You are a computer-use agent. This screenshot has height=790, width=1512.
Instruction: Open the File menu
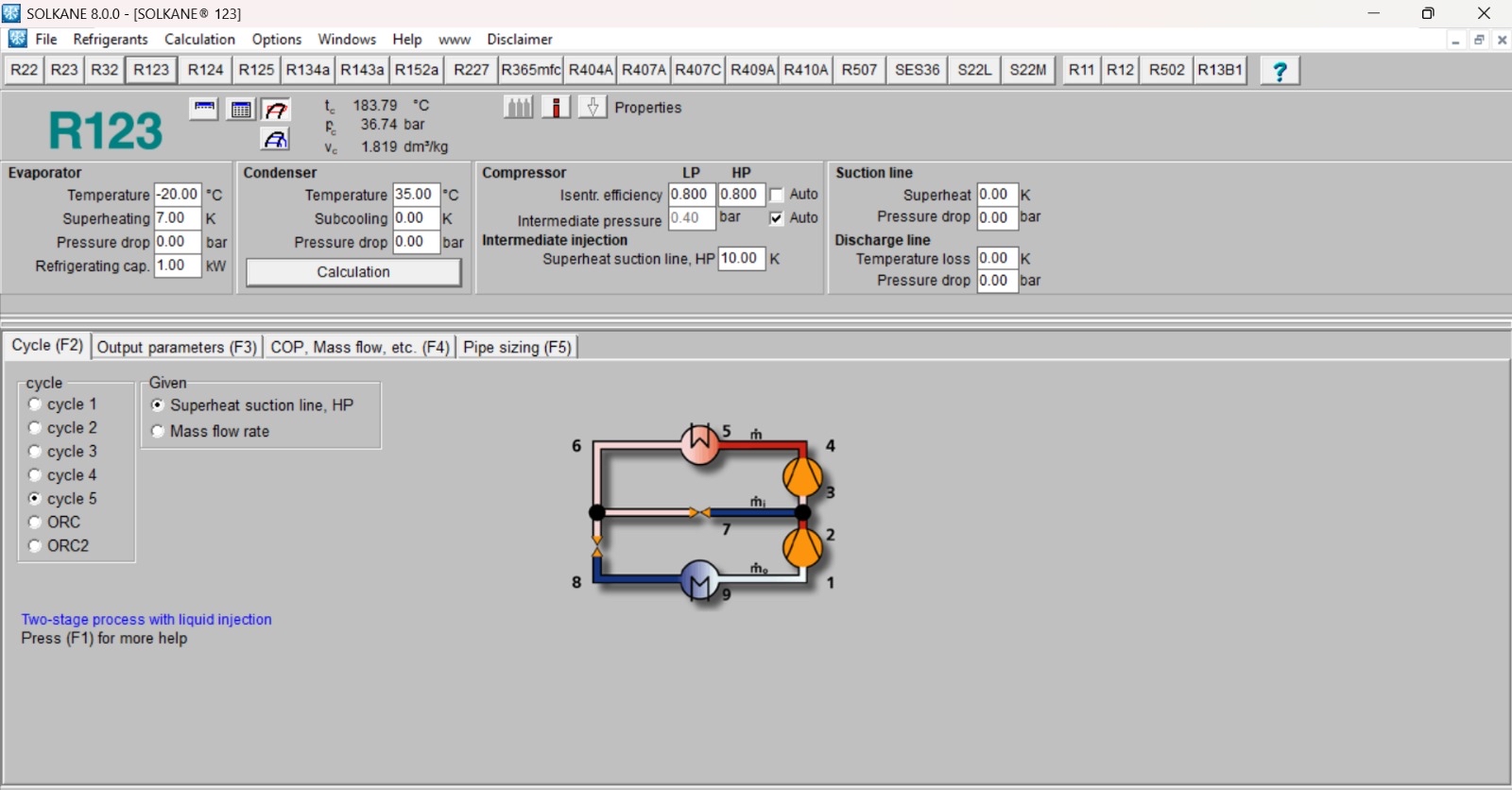[46, 39]
